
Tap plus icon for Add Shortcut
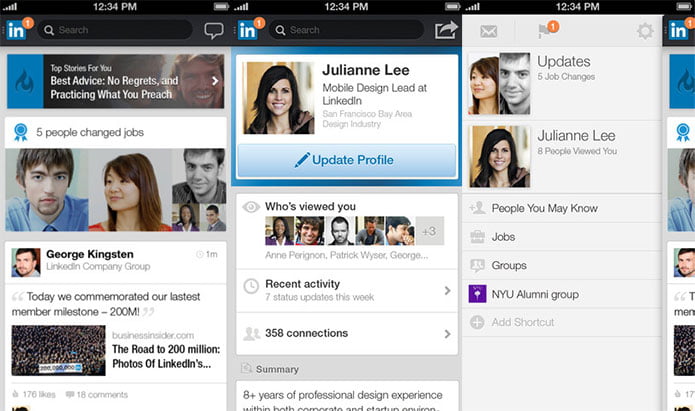477,322
